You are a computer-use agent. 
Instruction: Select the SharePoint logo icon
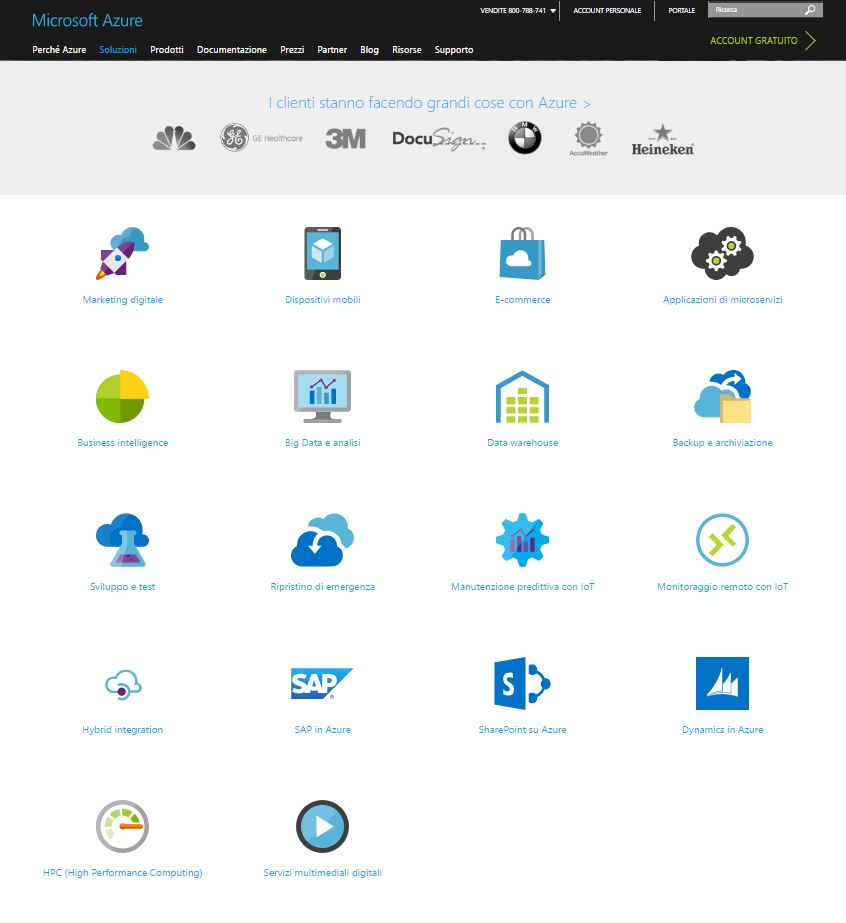click(522, 683)
